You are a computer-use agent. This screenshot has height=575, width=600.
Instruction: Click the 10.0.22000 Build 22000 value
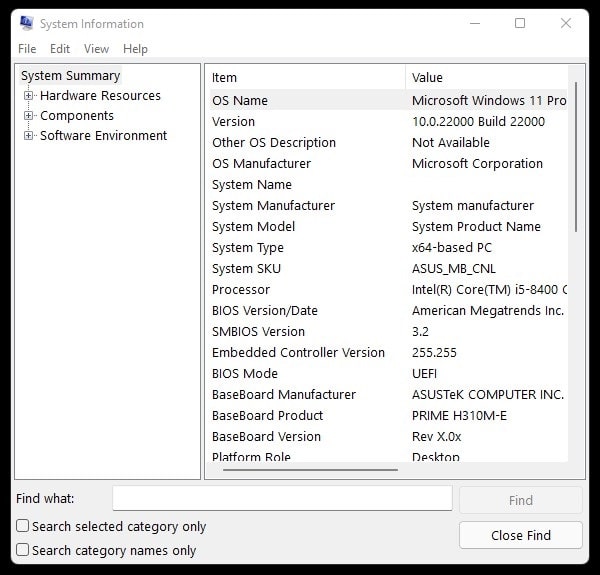coord(478,121)
